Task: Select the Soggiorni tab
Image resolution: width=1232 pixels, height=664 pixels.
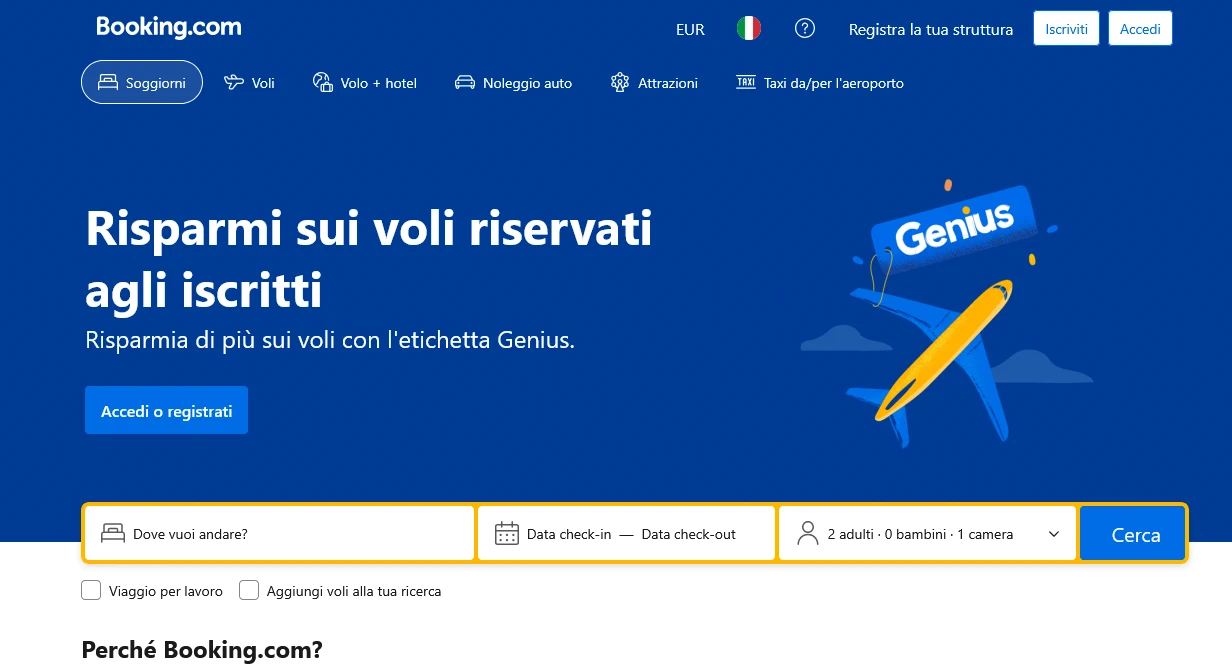Action: (x=142, y=82)
